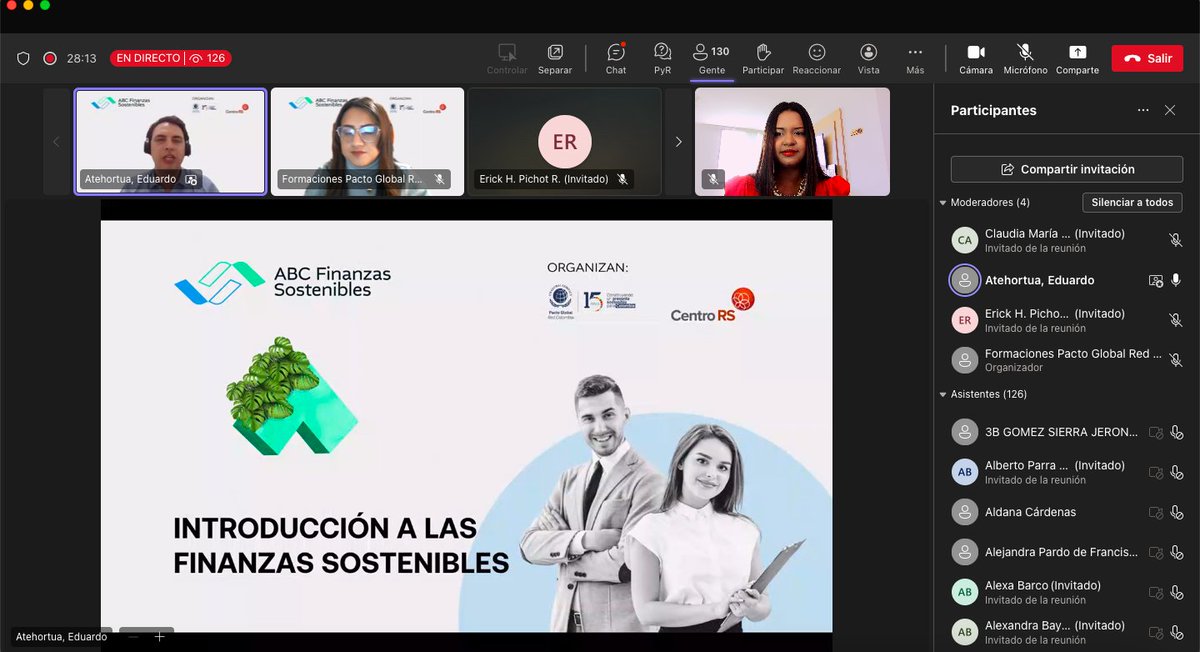The height and width of the screenshot is (652, 1200).
Task: Close the Participantes panel
Action: click(1170, 110)
